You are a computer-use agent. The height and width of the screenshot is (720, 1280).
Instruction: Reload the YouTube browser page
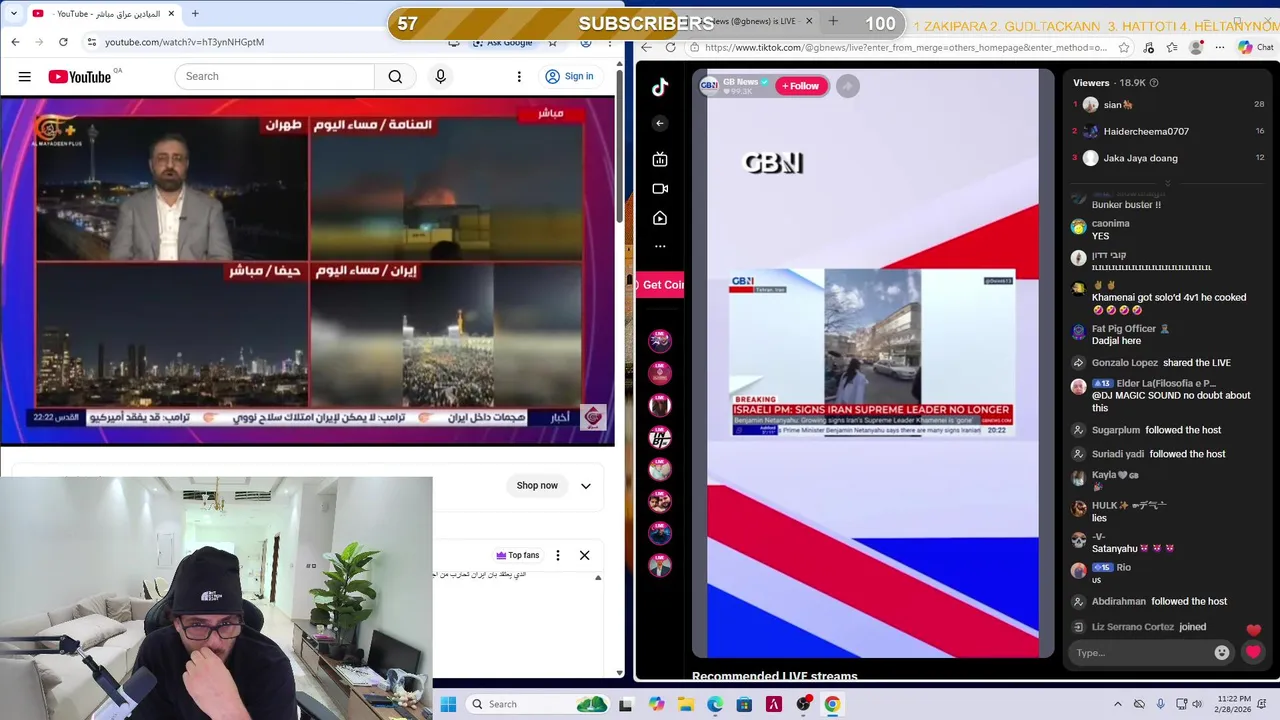click(63, 42)
